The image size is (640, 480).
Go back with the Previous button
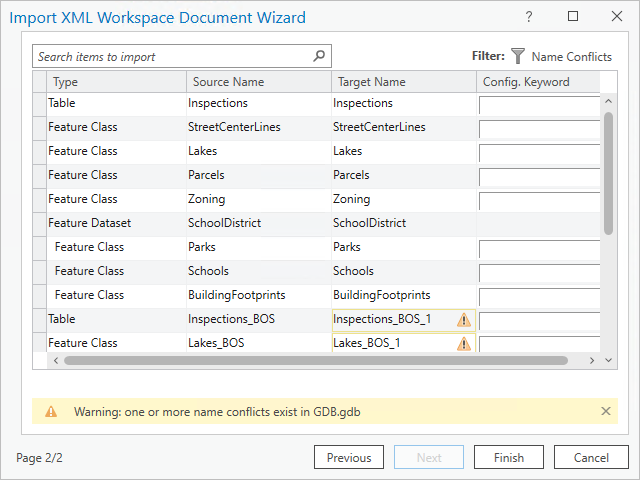point(349,458)
